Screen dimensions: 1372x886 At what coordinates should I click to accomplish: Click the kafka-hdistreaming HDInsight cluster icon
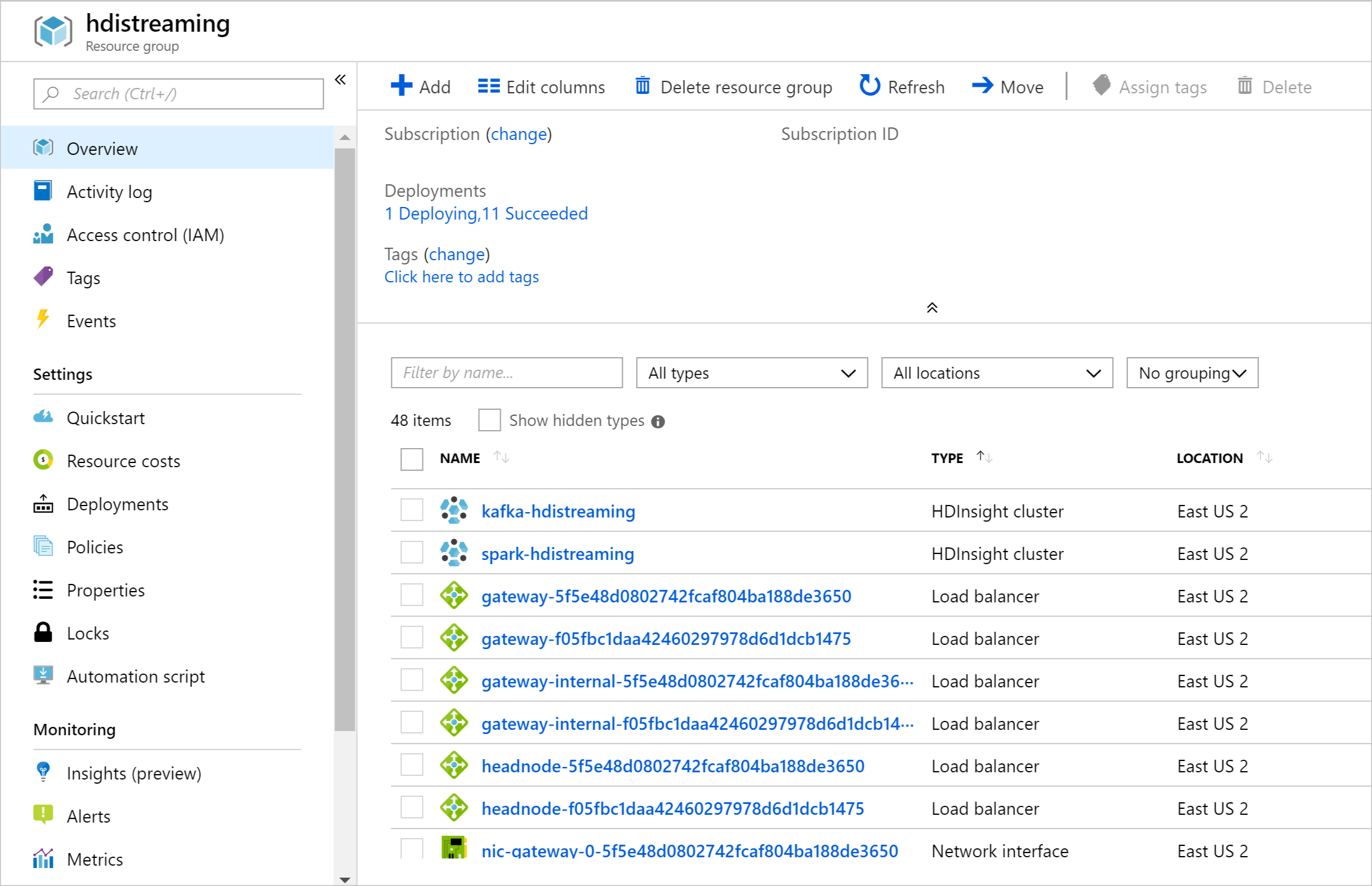click(454, 510)
